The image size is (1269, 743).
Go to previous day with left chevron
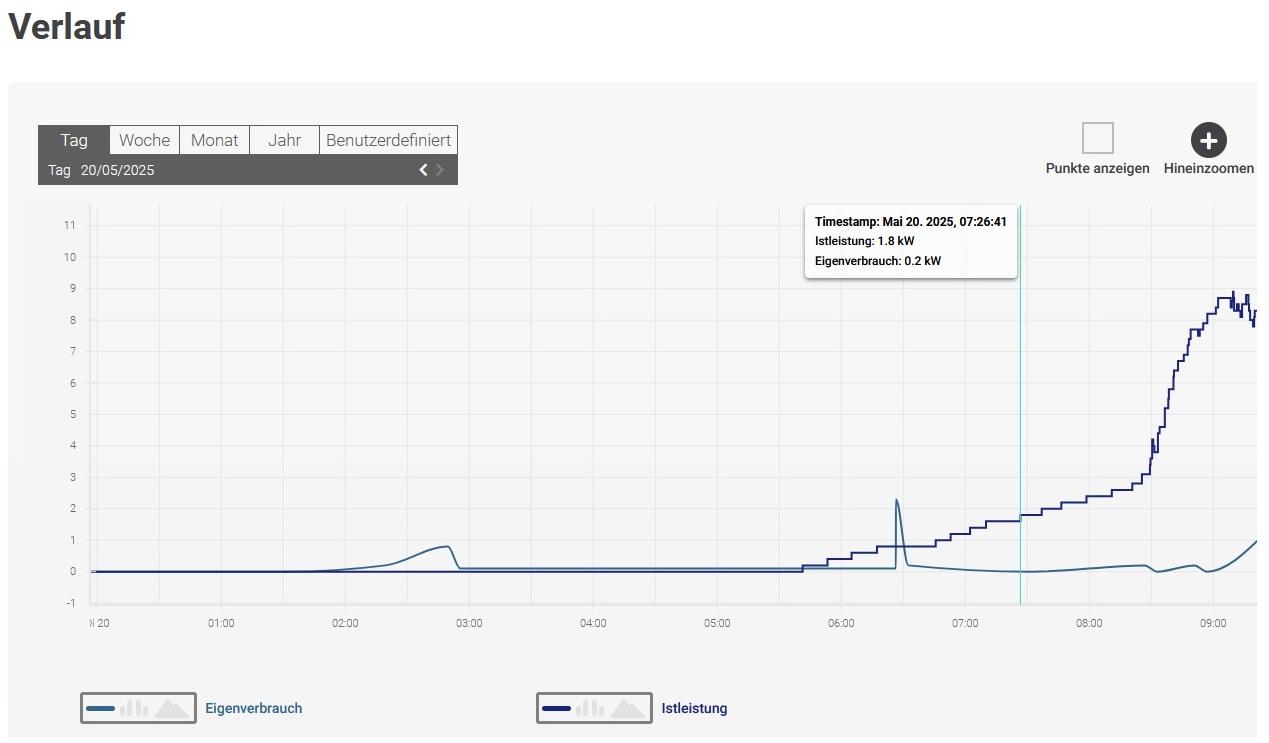click(x=423, y=170)
